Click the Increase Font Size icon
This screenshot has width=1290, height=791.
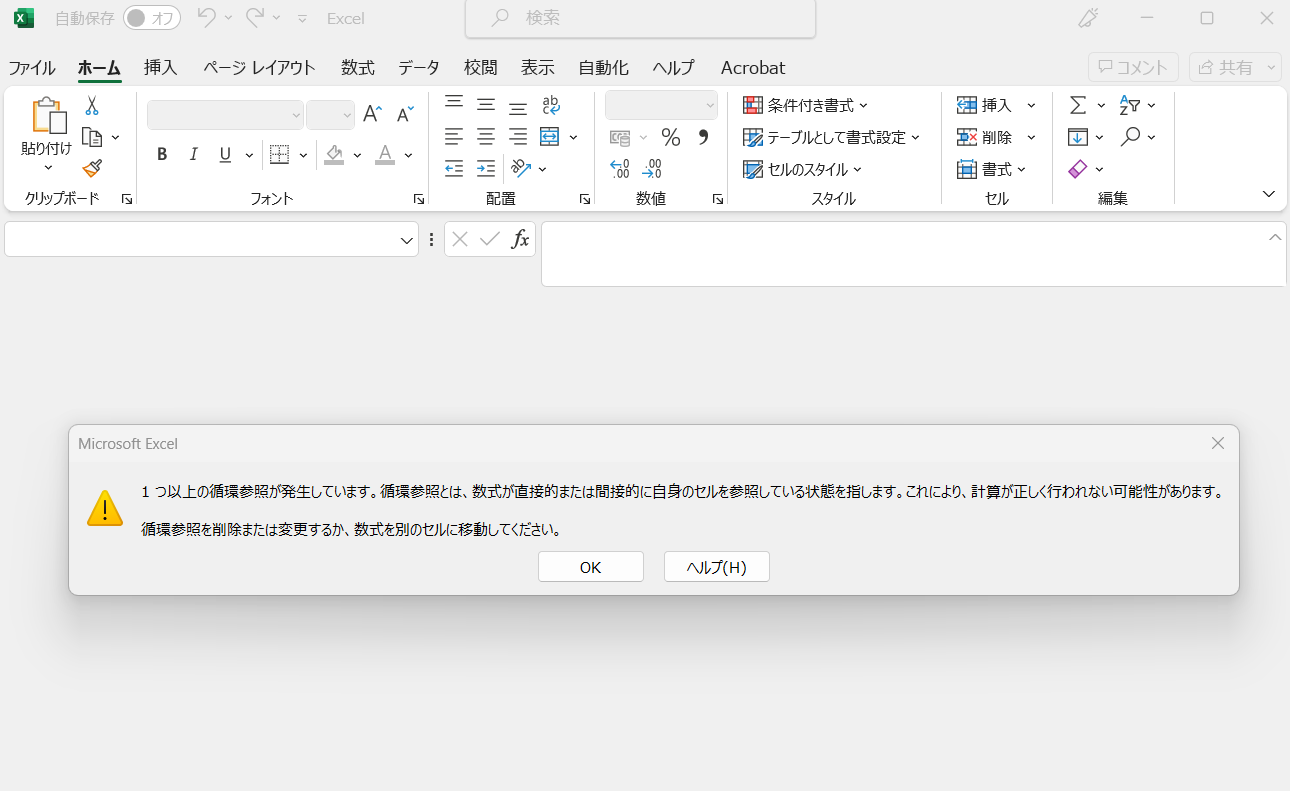[x=372, y=114]
